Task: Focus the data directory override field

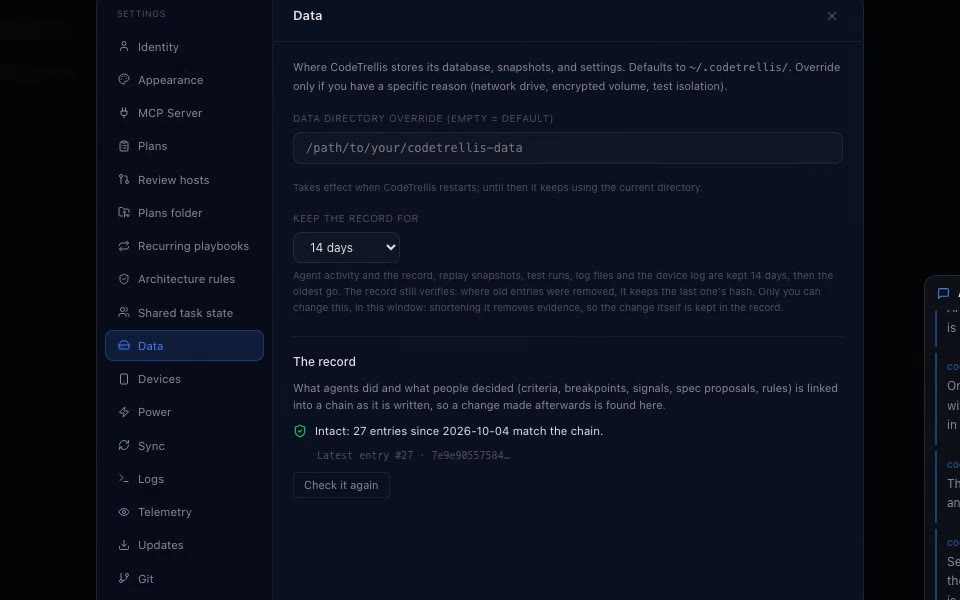Action: tap(568, 148)
